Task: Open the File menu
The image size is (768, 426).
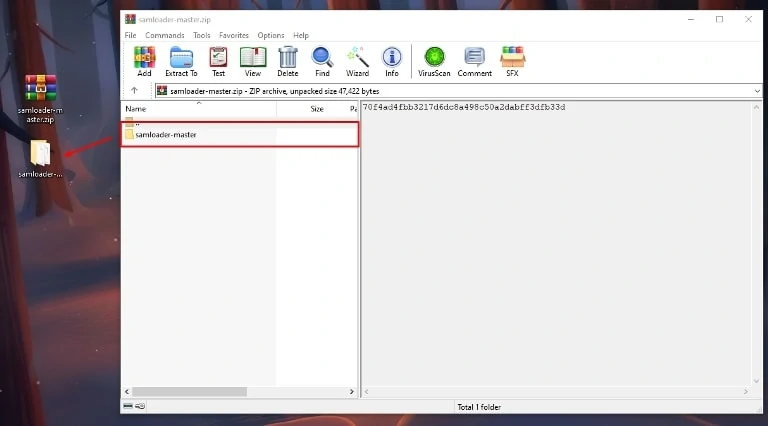Action: click(130, 35)
